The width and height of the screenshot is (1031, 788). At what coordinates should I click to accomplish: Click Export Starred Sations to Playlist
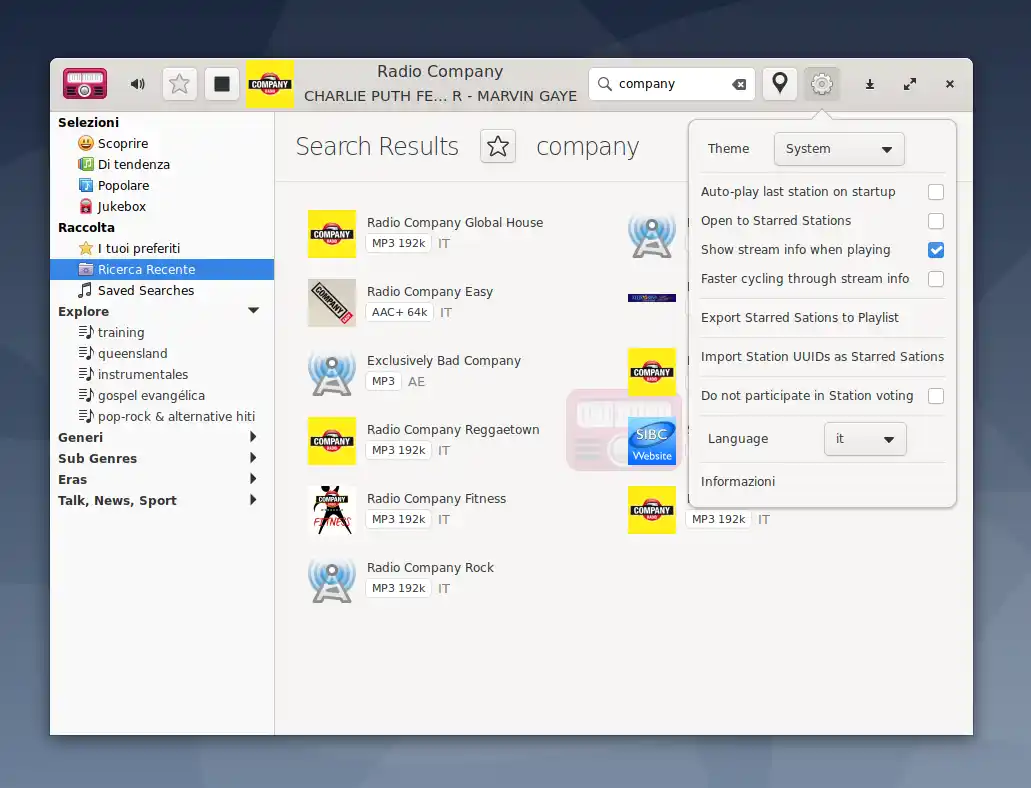800,318
